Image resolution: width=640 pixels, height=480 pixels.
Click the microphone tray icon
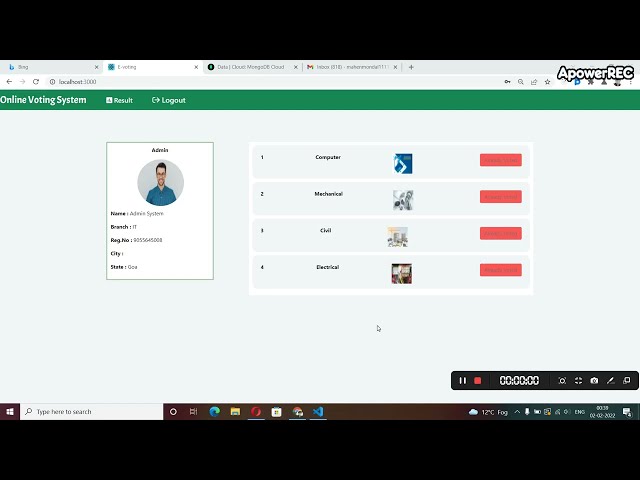(527, 412)
